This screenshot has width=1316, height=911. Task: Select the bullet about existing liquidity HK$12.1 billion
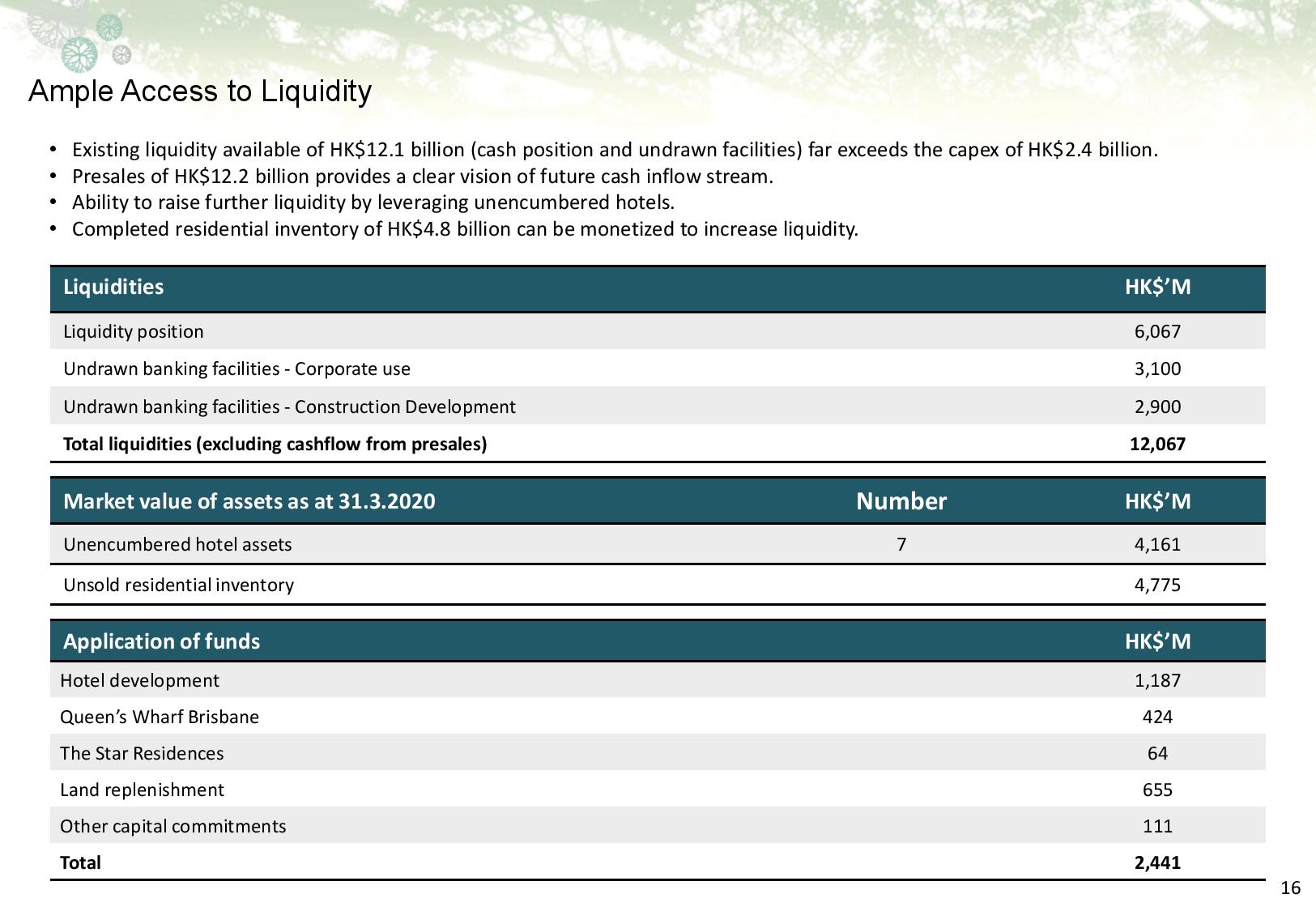coord(615,150)
